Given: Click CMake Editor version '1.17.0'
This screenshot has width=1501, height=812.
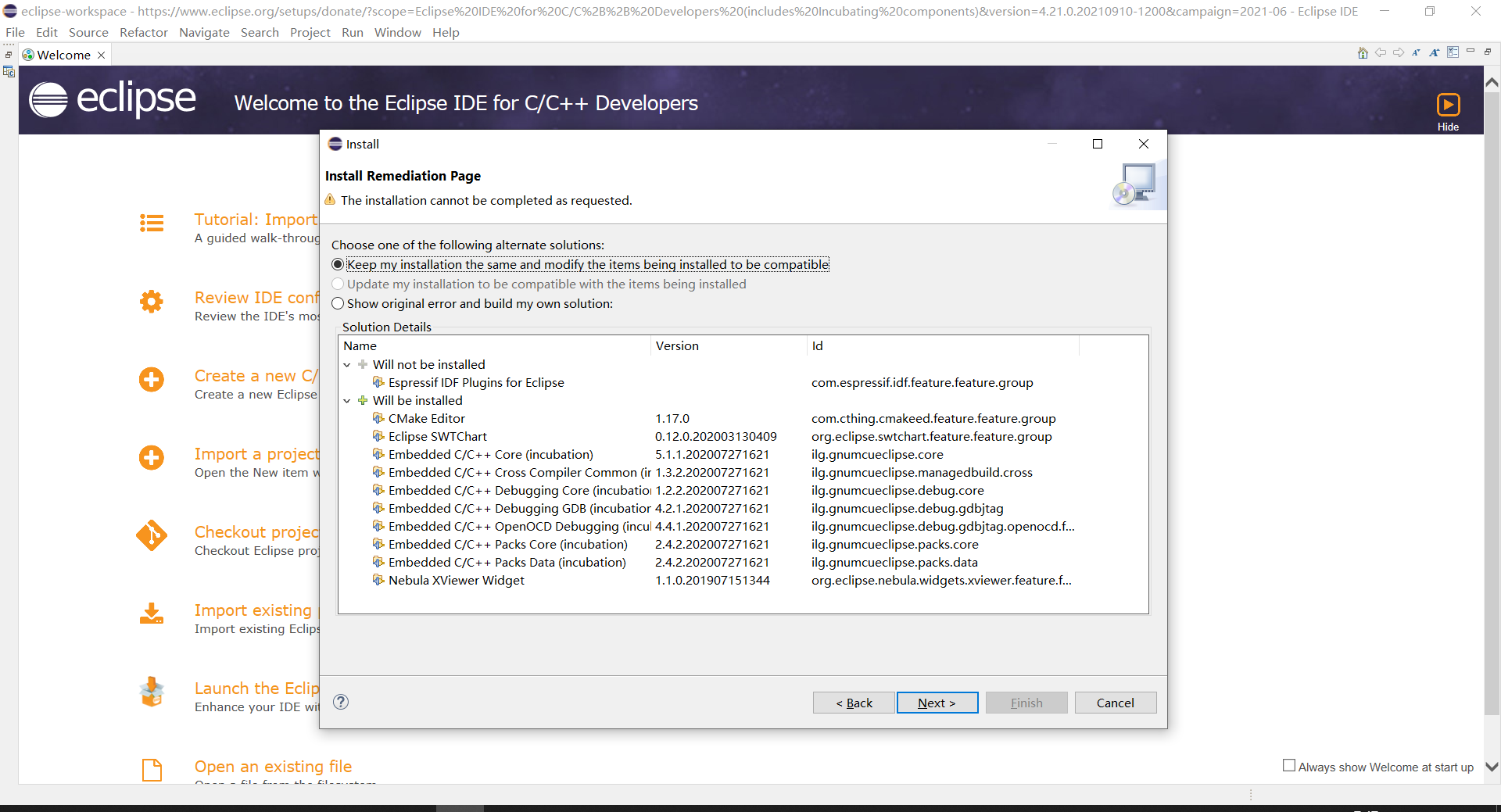Looking at the screenshot, I should point(672,418).
